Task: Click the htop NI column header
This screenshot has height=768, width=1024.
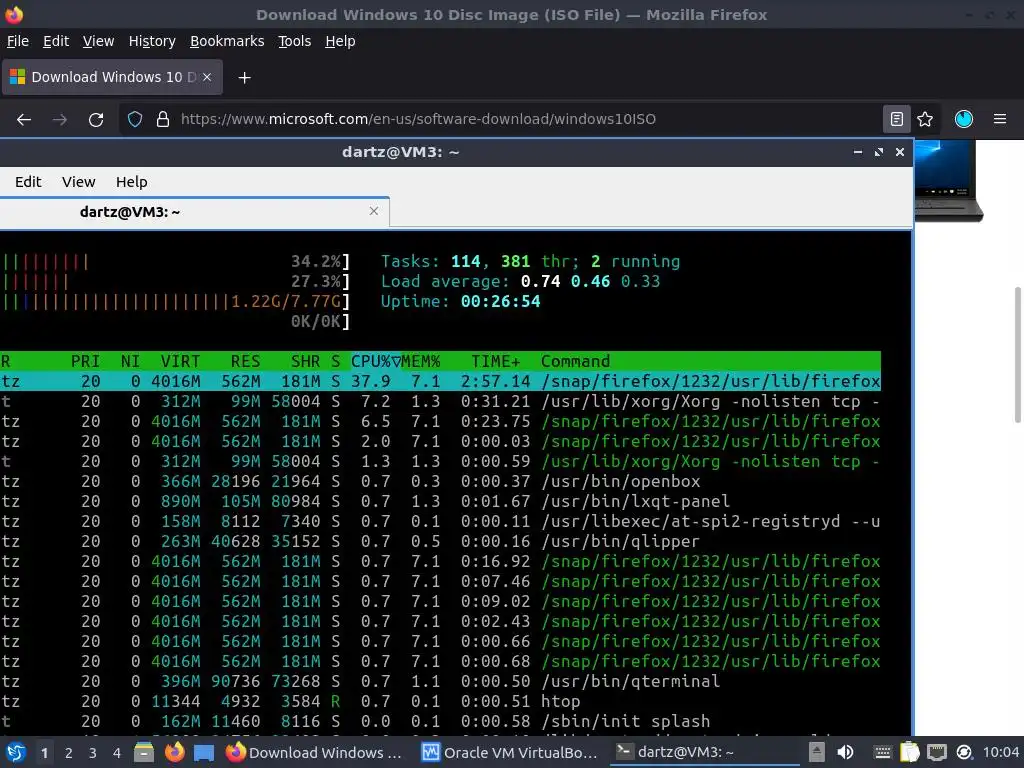Action: 130,361
